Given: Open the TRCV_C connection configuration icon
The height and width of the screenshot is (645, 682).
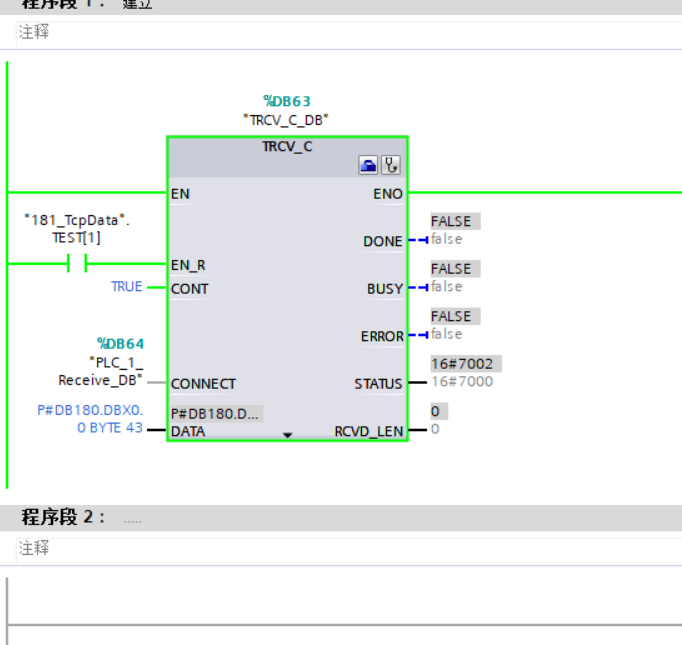Looking at the screenshot, I should click(x=368, y=165).
